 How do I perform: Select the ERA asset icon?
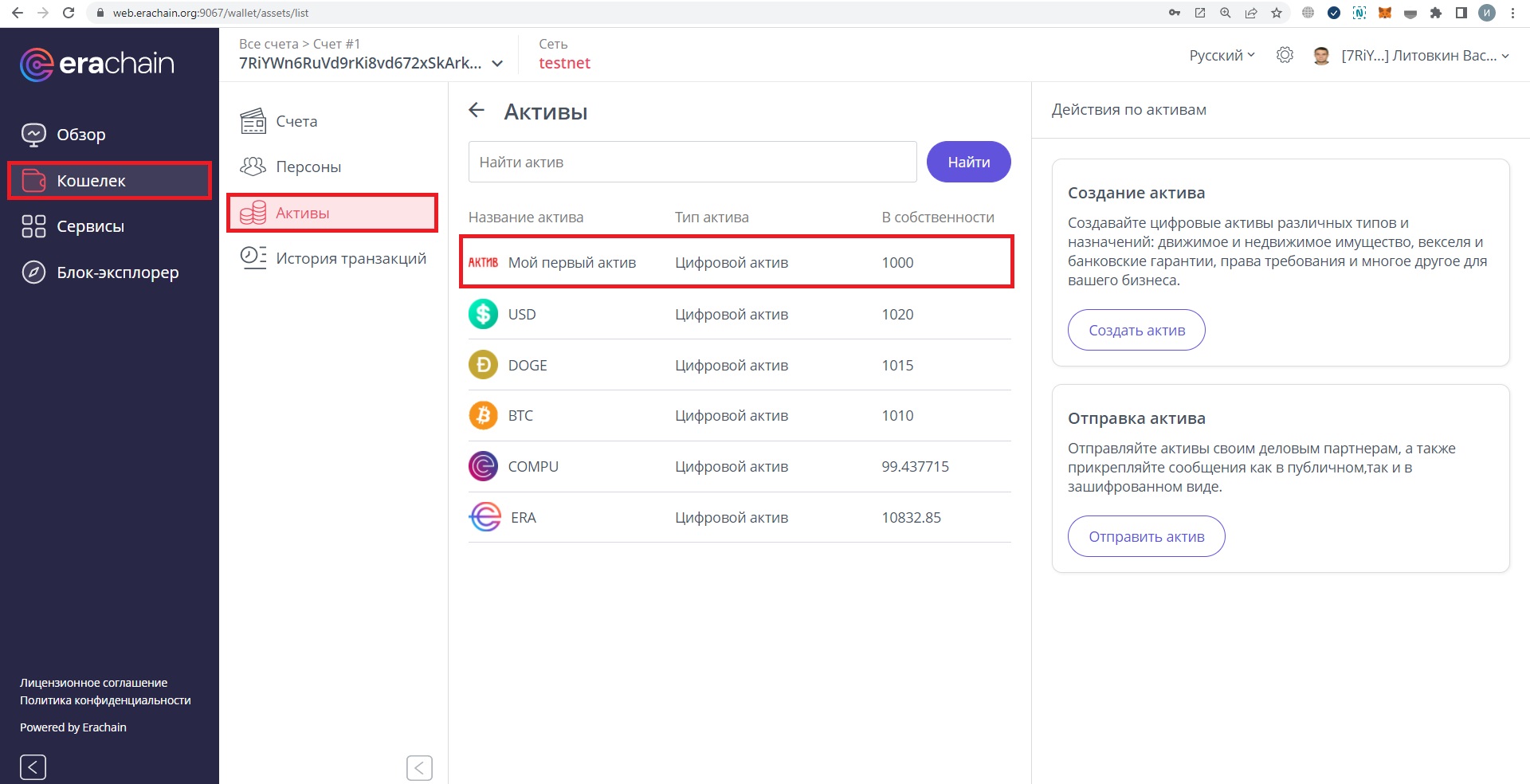[x=484, y=517]
